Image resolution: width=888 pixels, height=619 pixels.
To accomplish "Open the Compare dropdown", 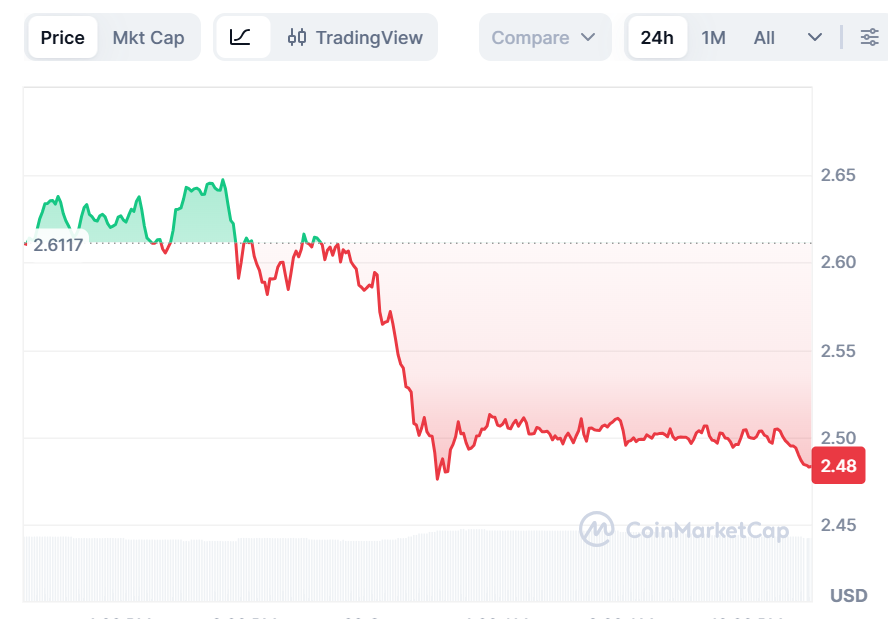I will pyautogui.click(x=544, y=38).
